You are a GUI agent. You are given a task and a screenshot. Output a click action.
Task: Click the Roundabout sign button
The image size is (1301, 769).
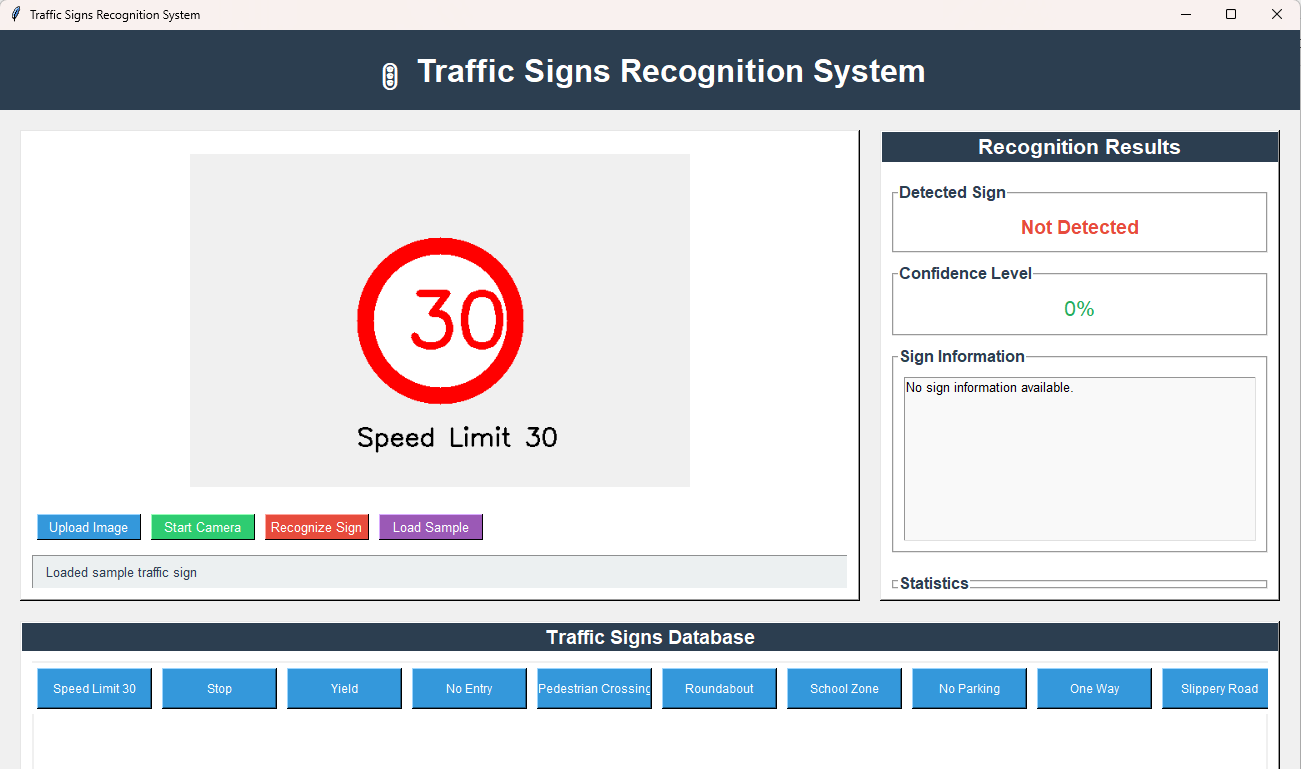click(720, 688)
